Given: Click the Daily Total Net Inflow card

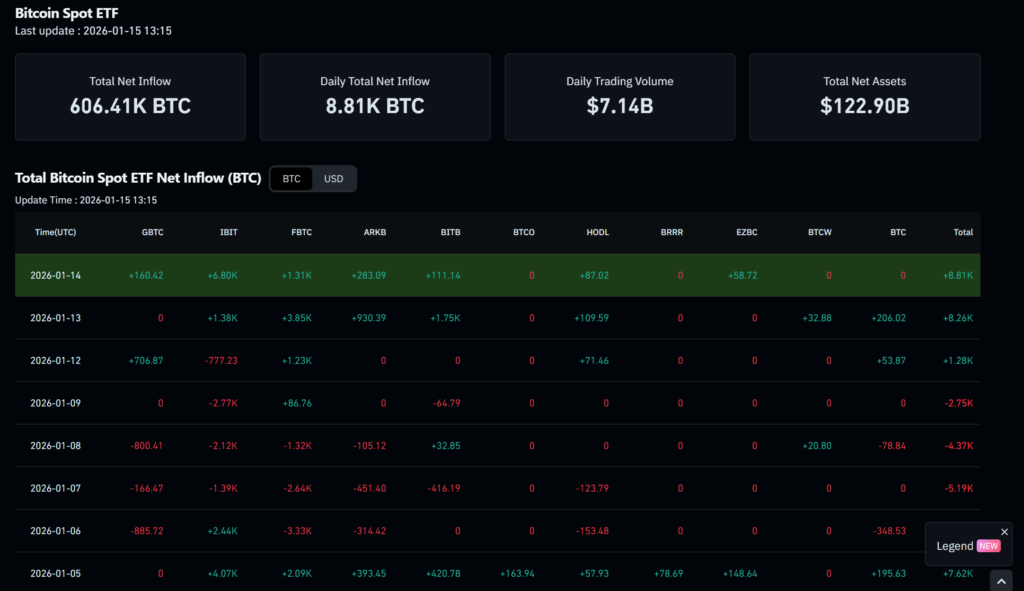Looking at the screenshot, I should (x=375, y=96).
